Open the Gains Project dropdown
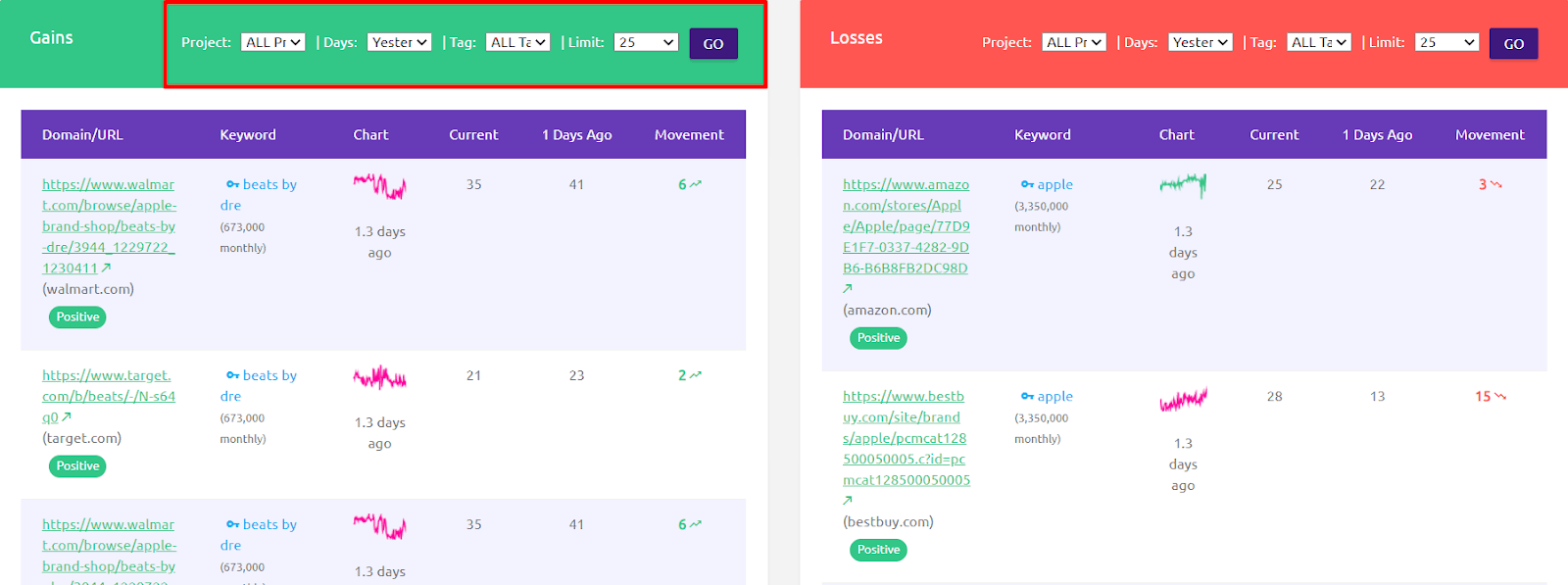Image resolution: width=1568 pixels, height=585 pixels. 273,42
